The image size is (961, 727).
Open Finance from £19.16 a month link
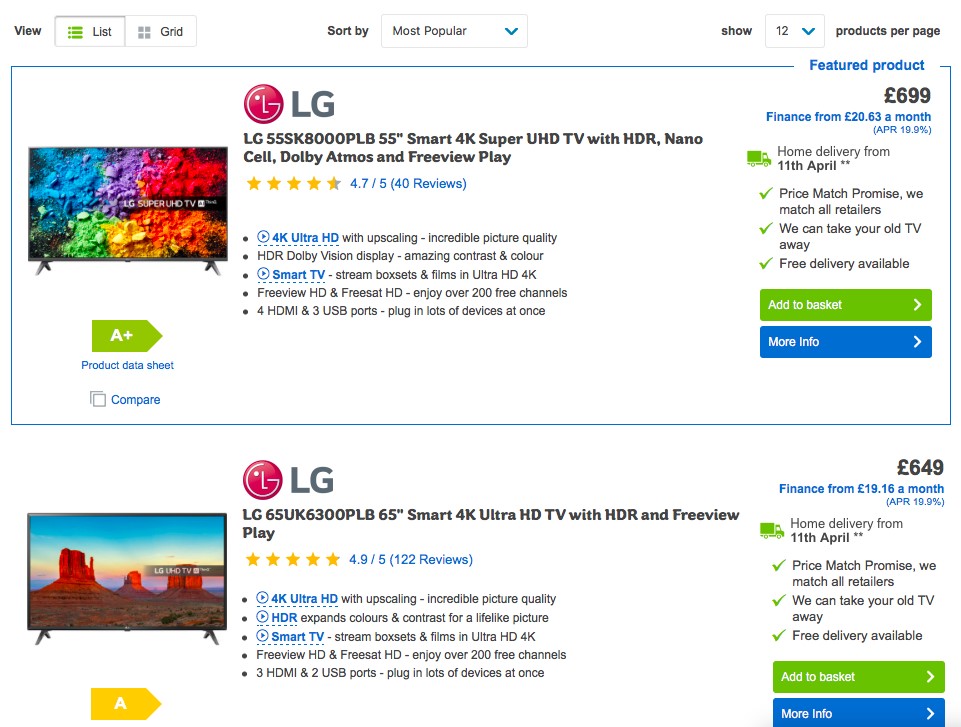[x=861, y=489]
